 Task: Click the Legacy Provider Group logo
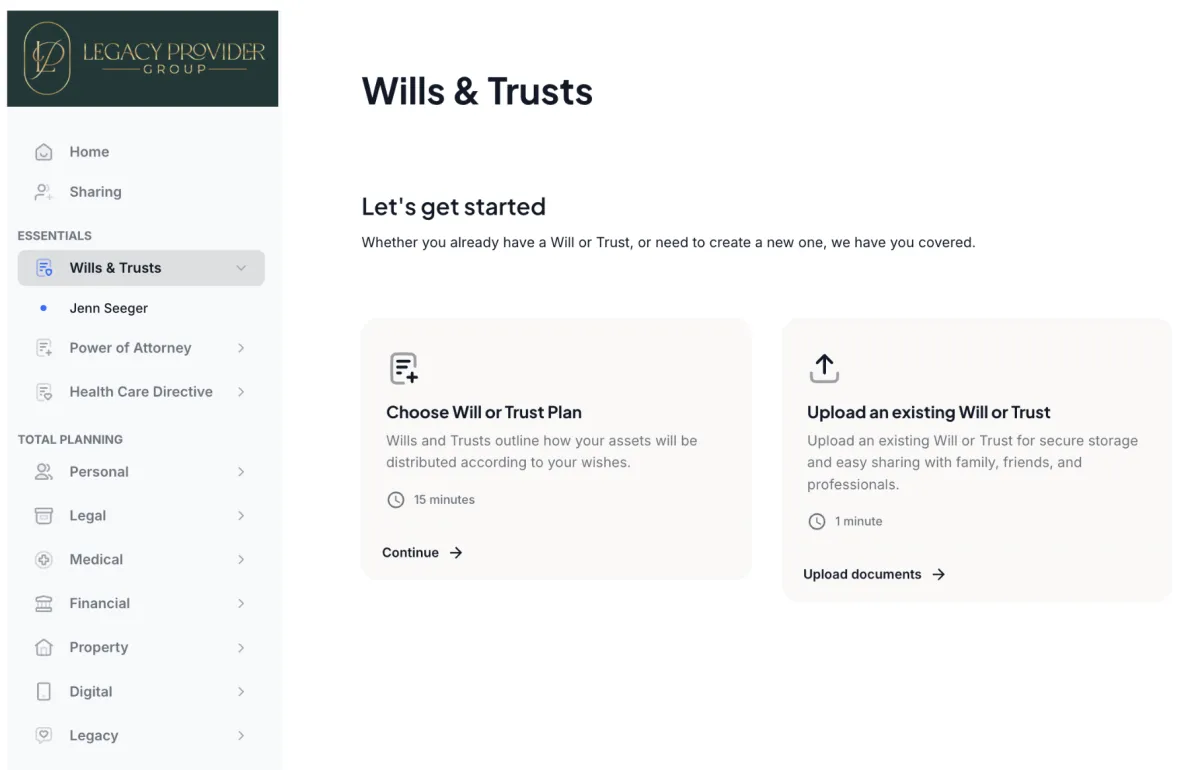[143, 58]
